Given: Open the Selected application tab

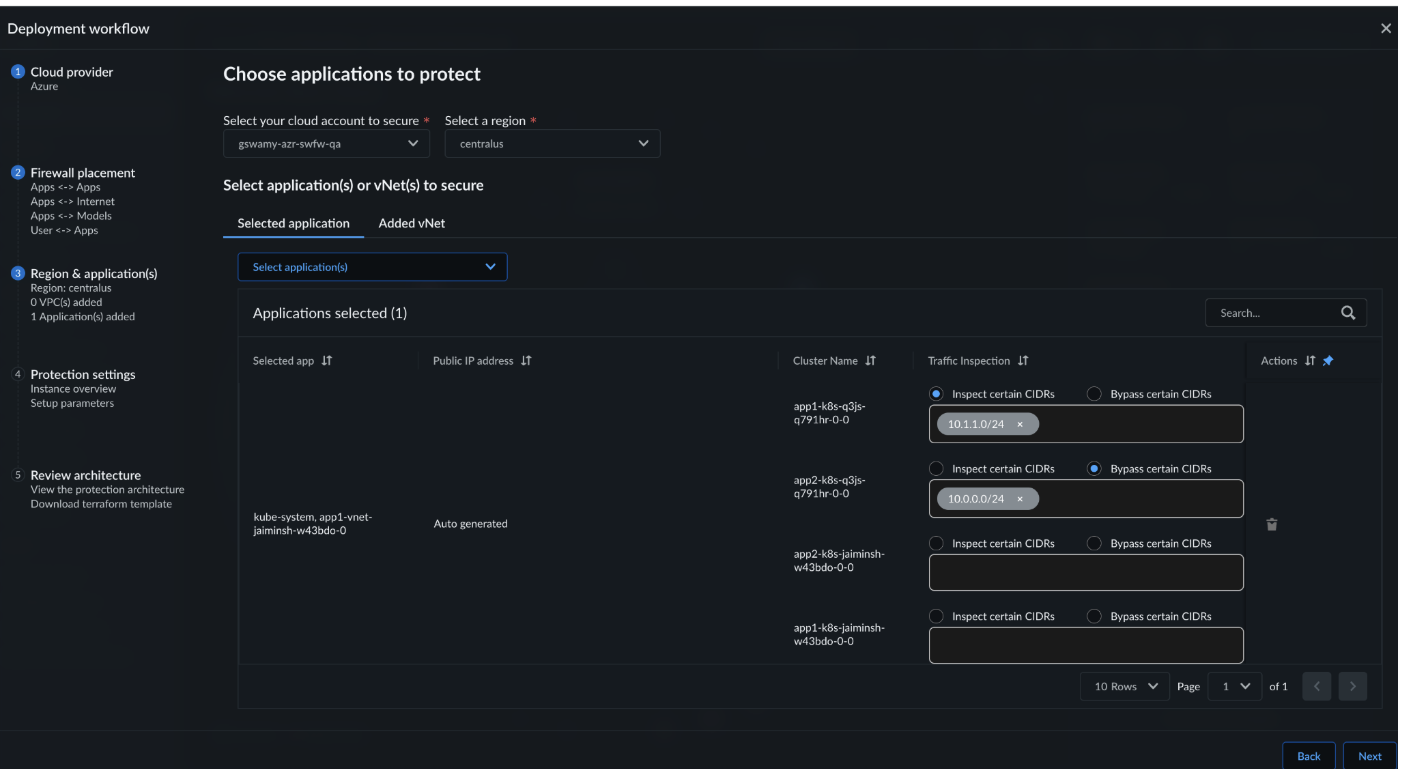Looking at the screenshot, I should coord(293,223).
